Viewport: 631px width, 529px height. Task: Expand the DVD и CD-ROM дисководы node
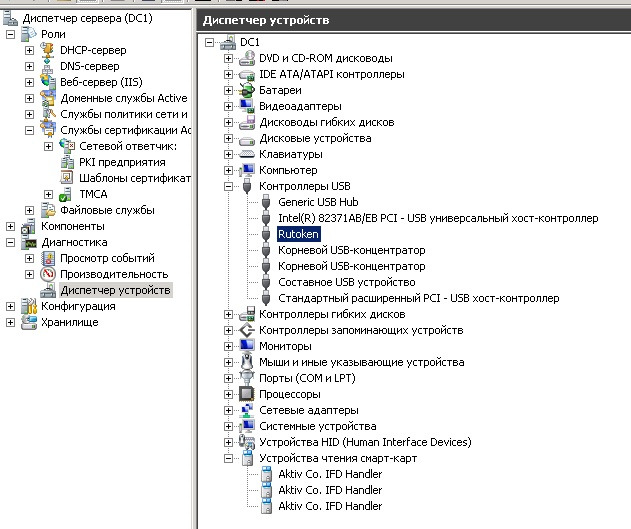[229, 58]
